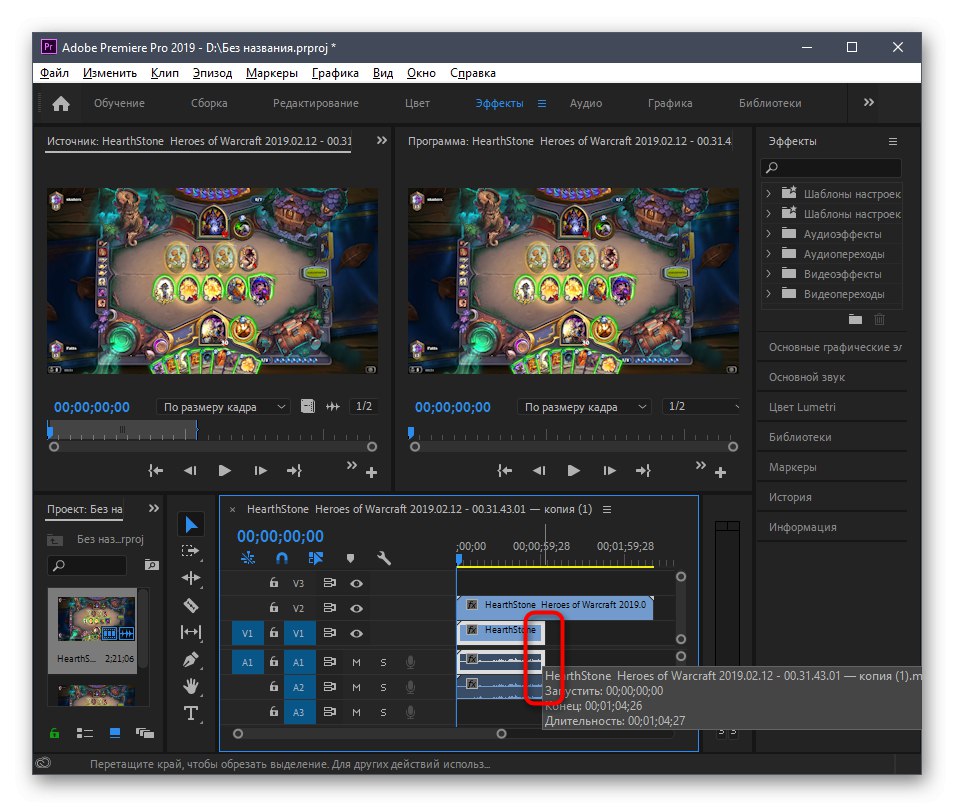Open source monitor zoom dropdown По размеру кадра
The width and height of the screenshot is (954, 807).
(x=224, y=407)
